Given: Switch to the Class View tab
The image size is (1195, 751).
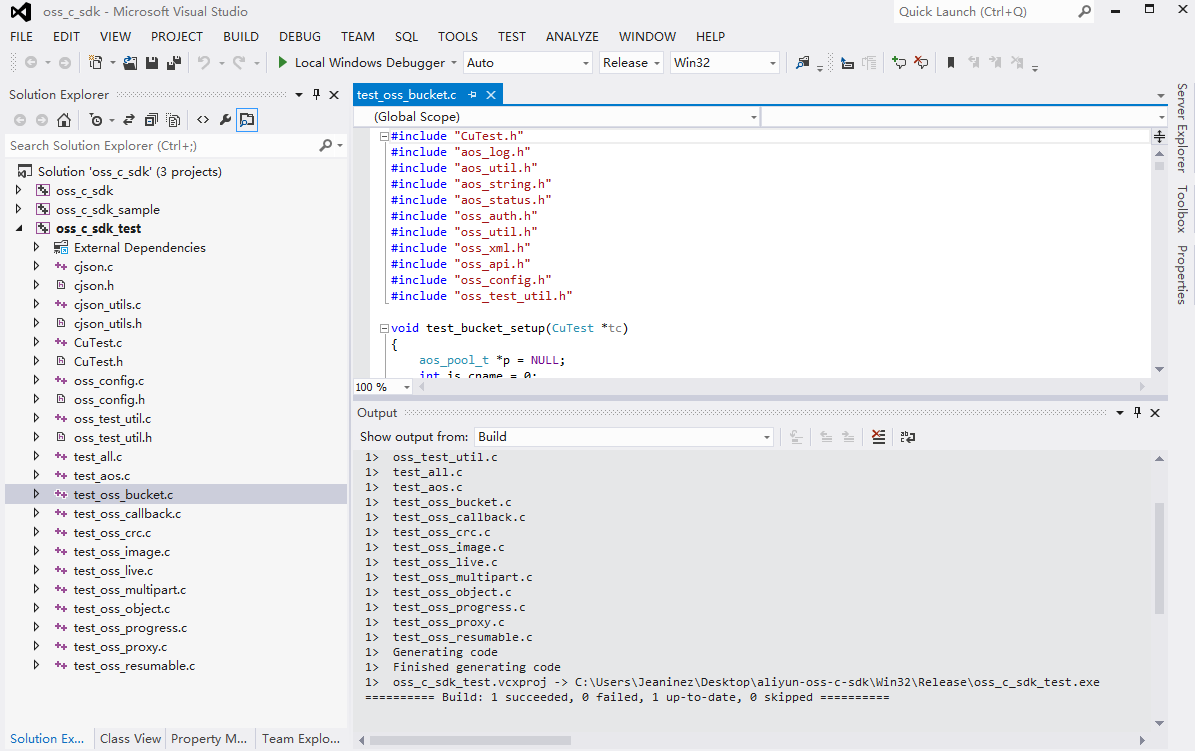Looking at the screenshot, I should pos(130,739).
